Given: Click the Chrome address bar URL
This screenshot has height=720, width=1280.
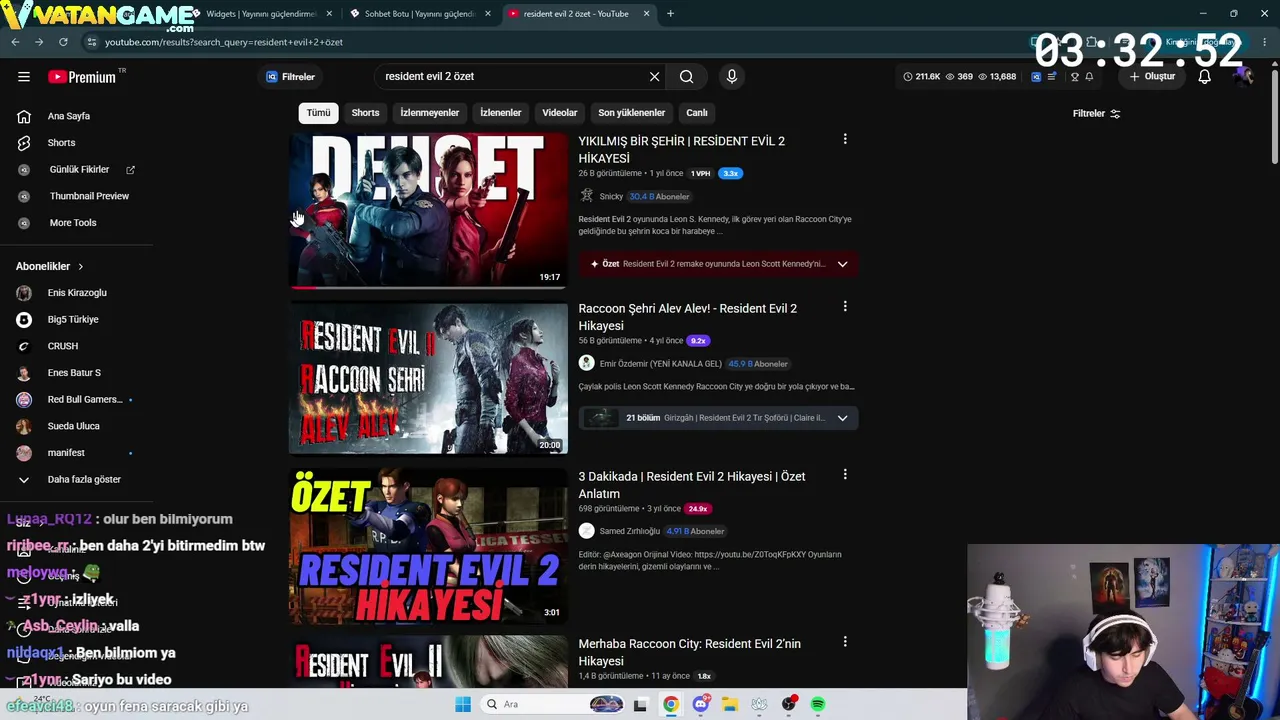Looking at the screenshot, I should [x=224, y=42].
